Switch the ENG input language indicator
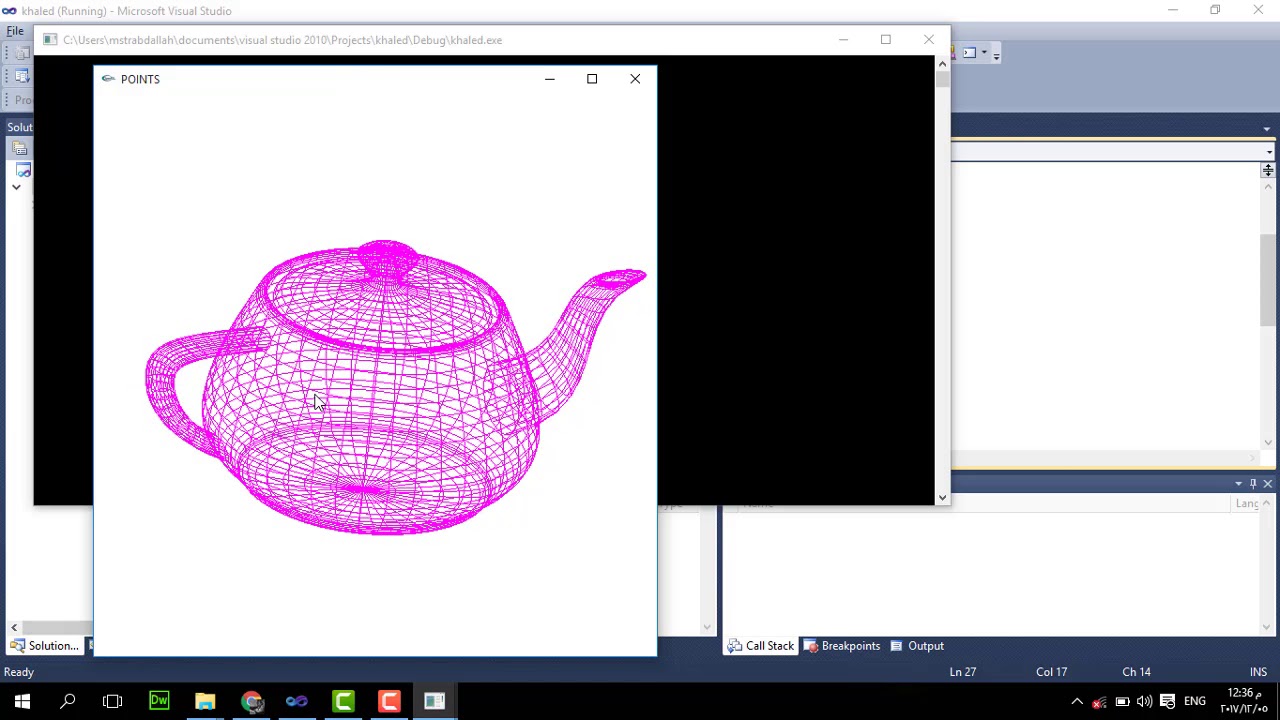 1195,701
